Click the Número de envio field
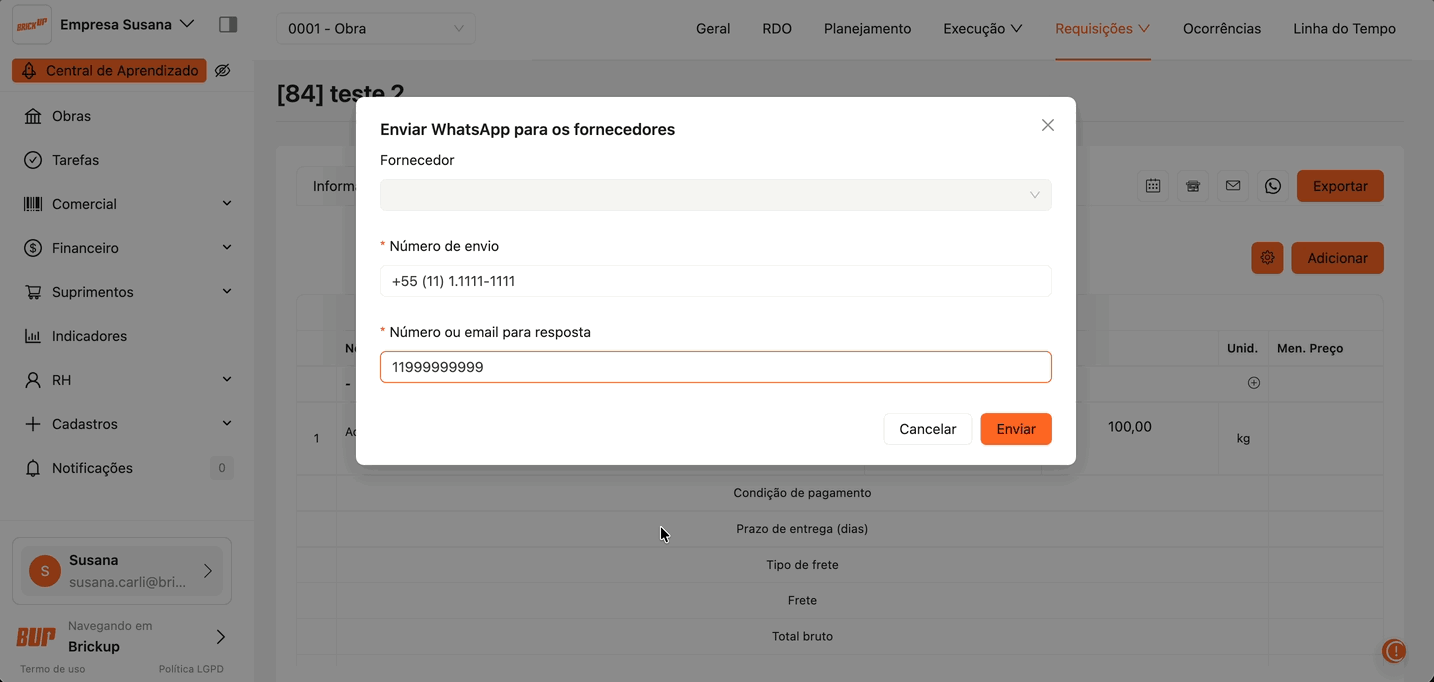The width and height of the screenshot is (1434, 682). click(x=715, y=281)
